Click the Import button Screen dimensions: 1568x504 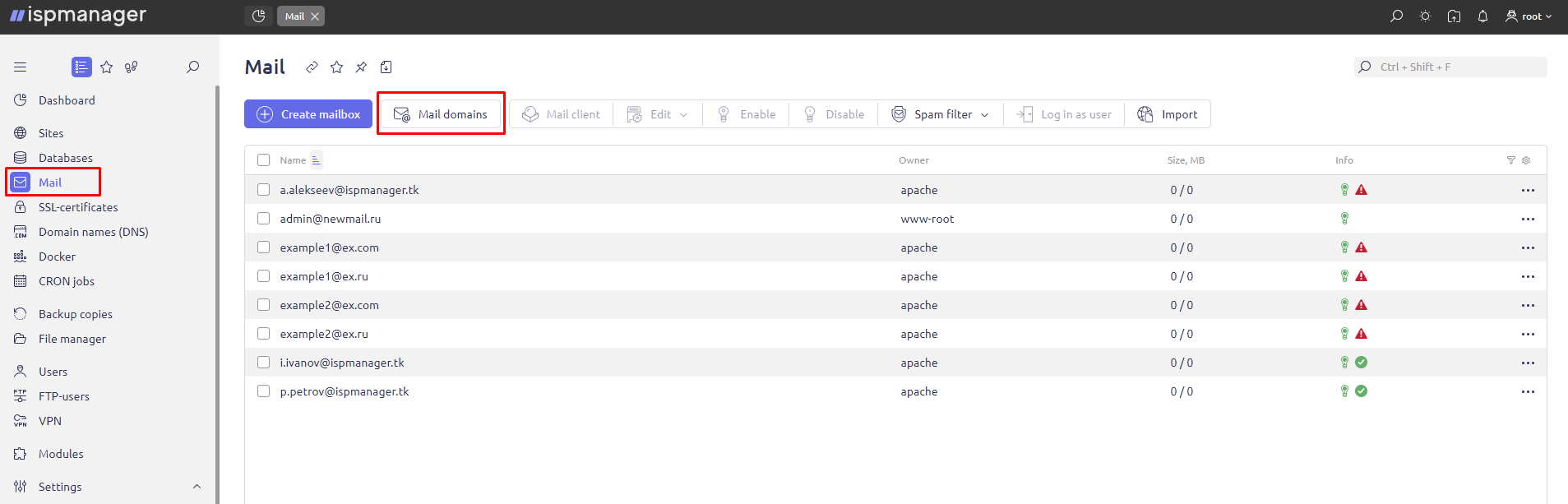tap(1168, 114)
